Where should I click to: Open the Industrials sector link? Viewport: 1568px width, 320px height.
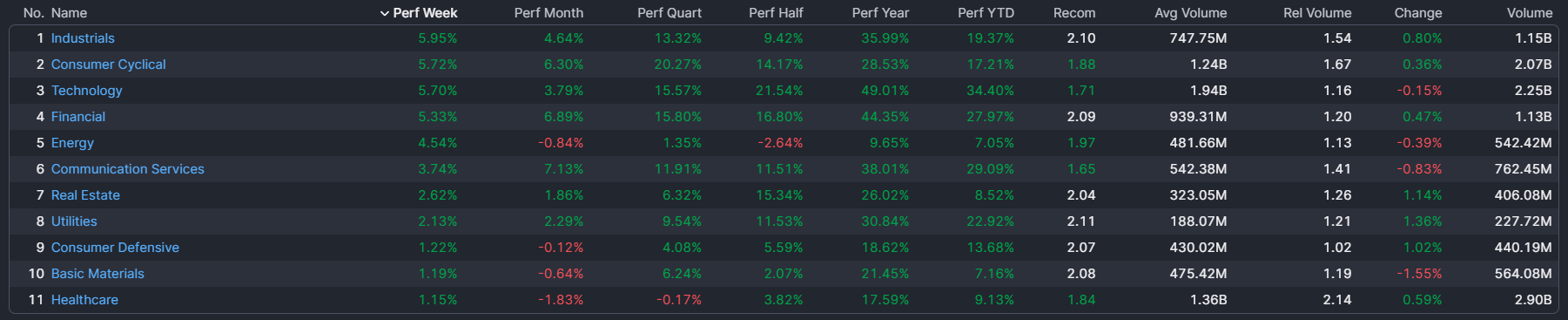coord(83,38)
